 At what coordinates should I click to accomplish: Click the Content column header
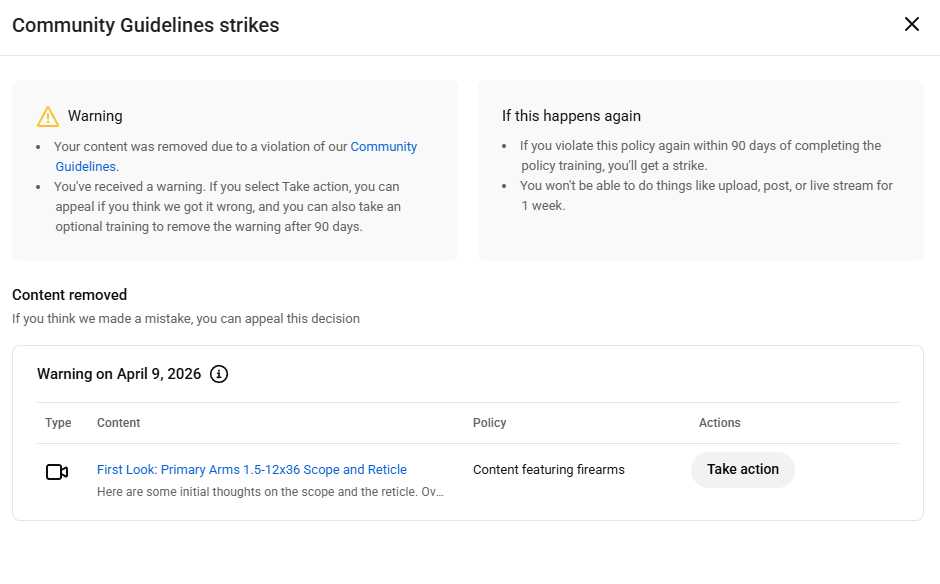pyautogui.click(x=118, y=423)
